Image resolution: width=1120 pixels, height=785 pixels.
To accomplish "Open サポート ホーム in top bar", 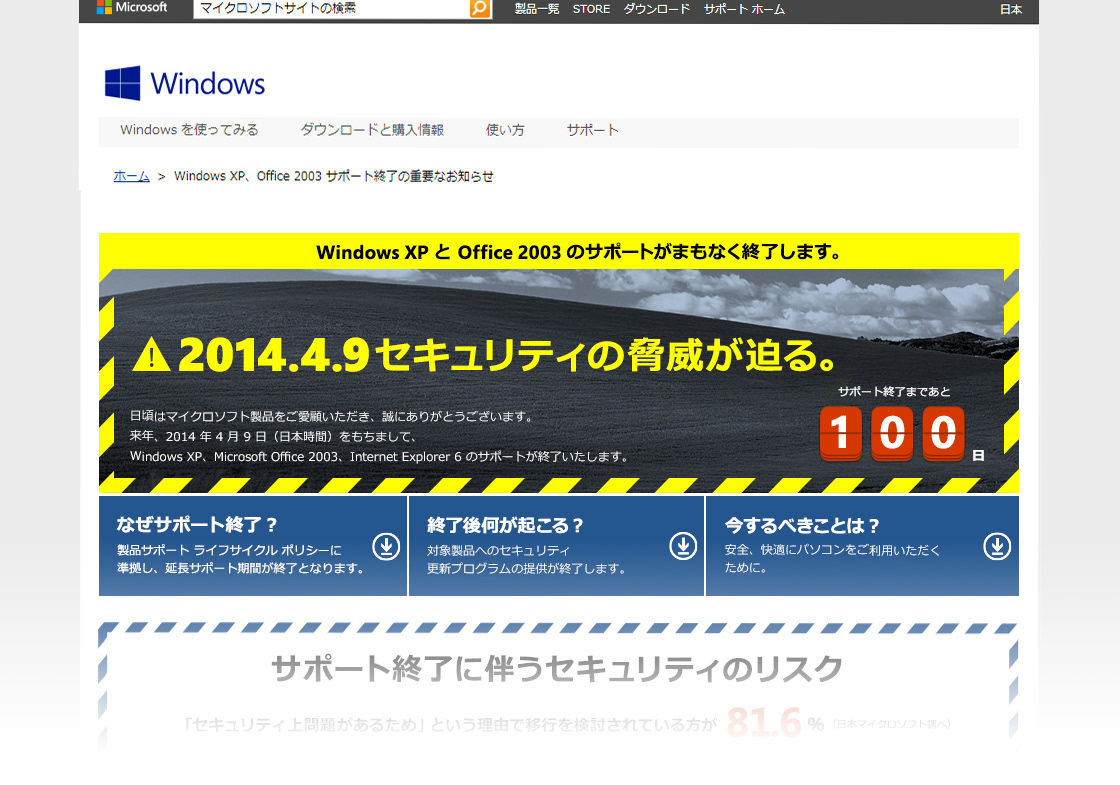I will click(x=744, y=9).
